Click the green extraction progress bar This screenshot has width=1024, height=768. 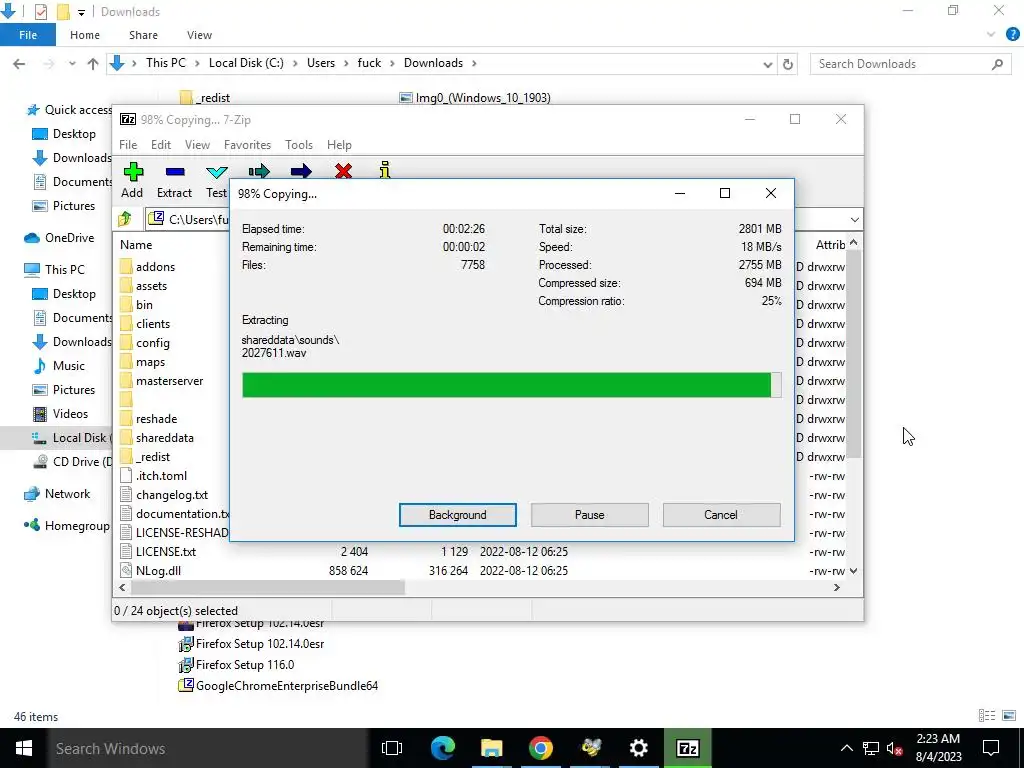(512, 385)
